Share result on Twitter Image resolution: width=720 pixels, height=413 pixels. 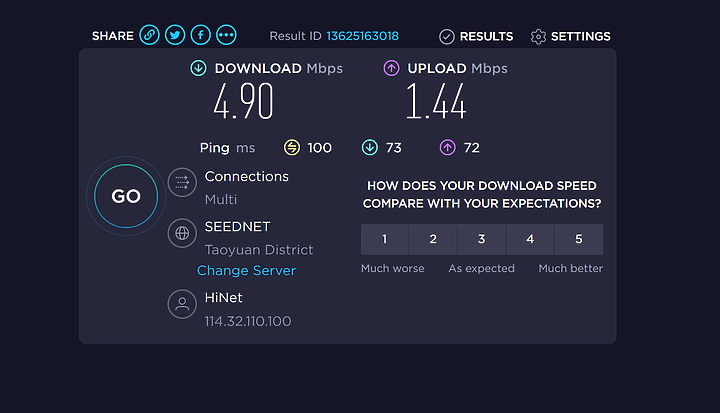[175, 35]
